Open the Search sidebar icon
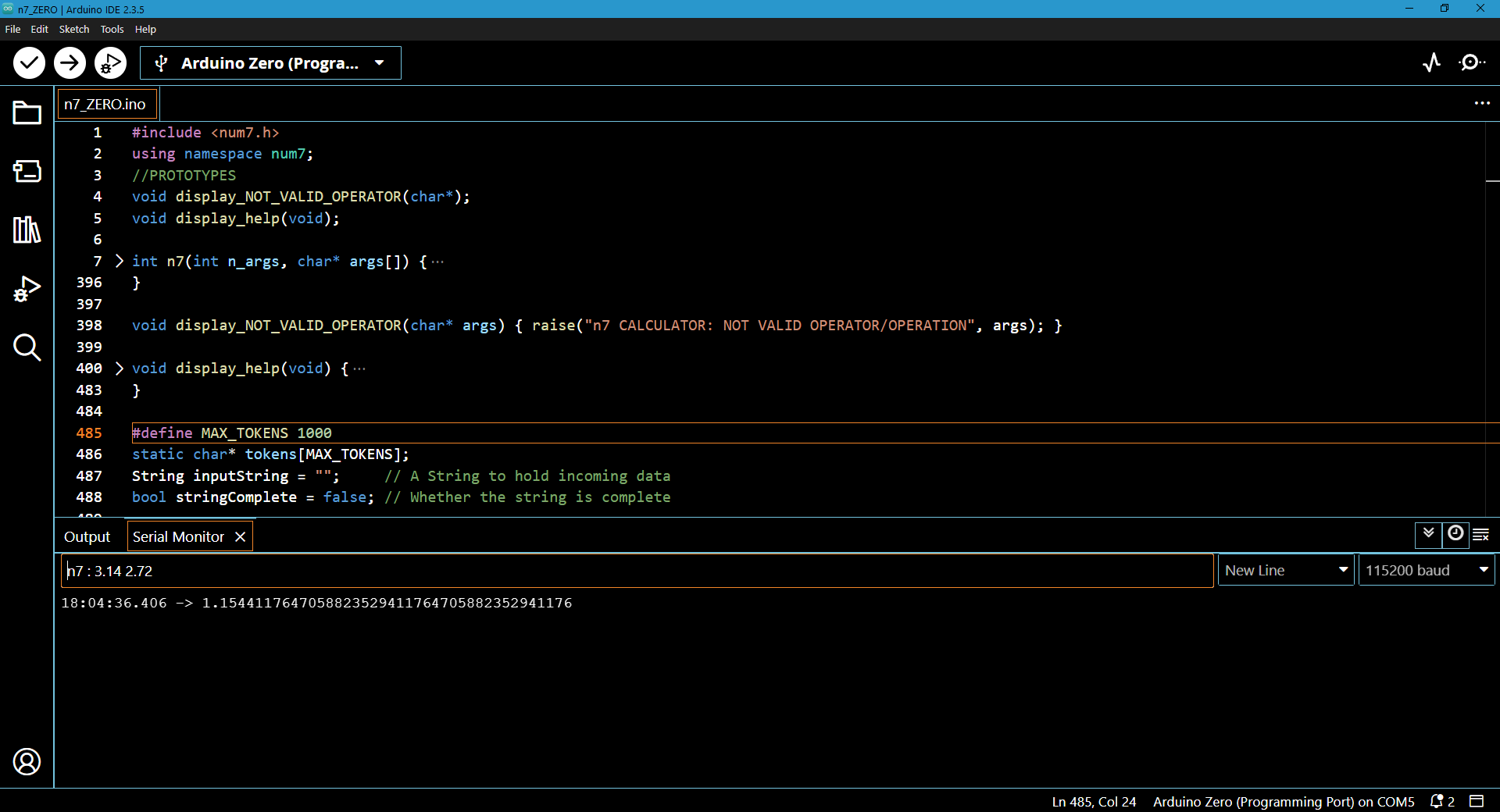Viewport: 1500px width, 812px height. tap(27, 347)
